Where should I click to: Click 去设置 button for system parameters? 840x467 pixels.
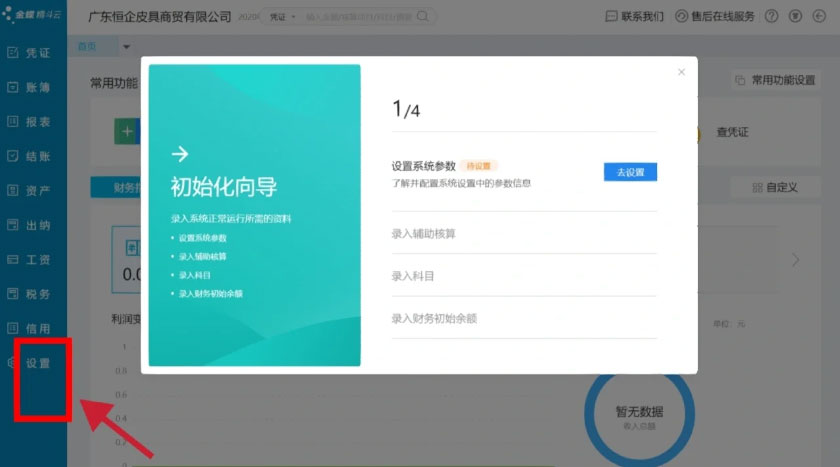click(630, 172)
